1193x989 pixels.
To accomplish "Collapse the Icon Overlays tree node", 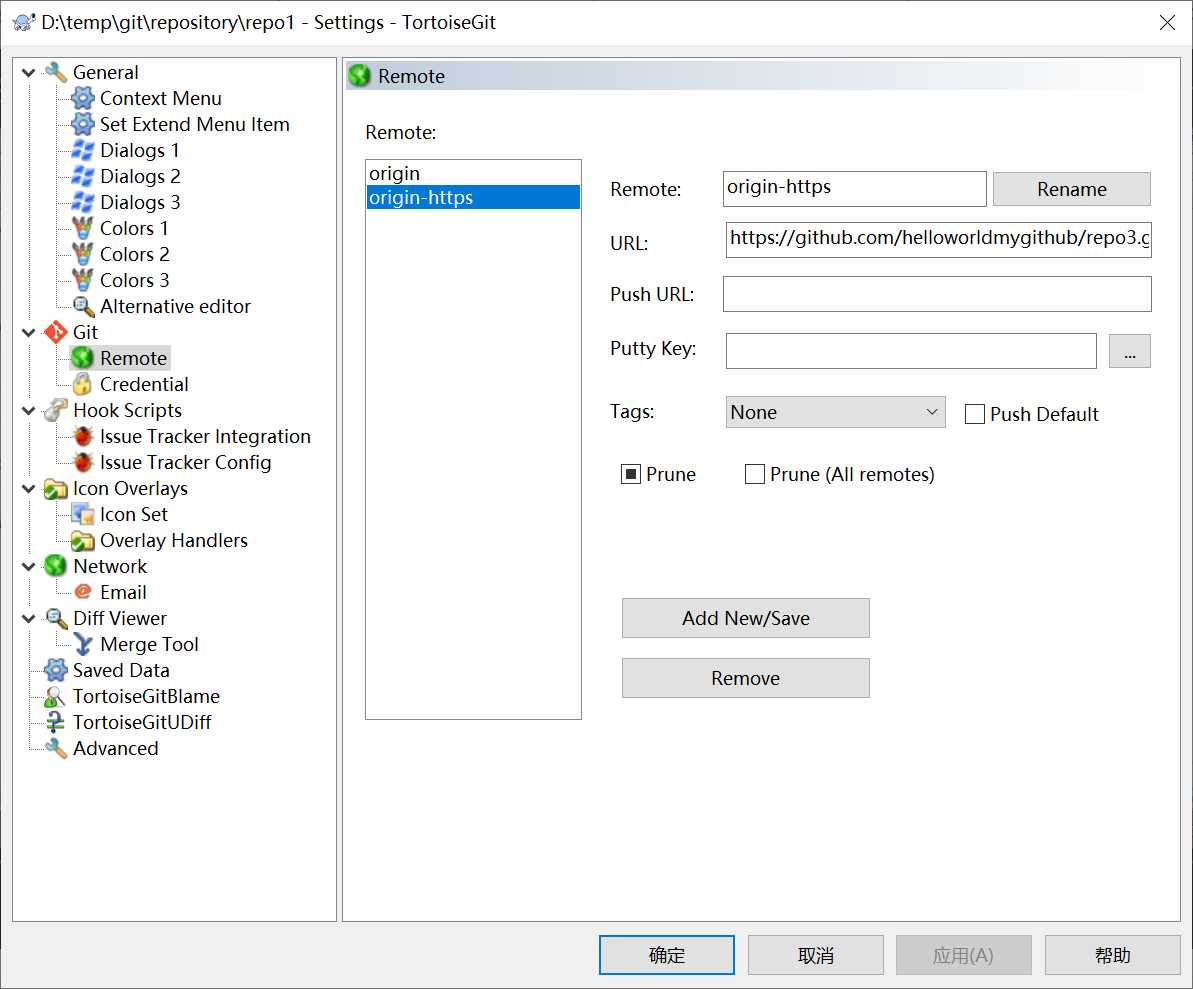I will click(x=29, y=488).
